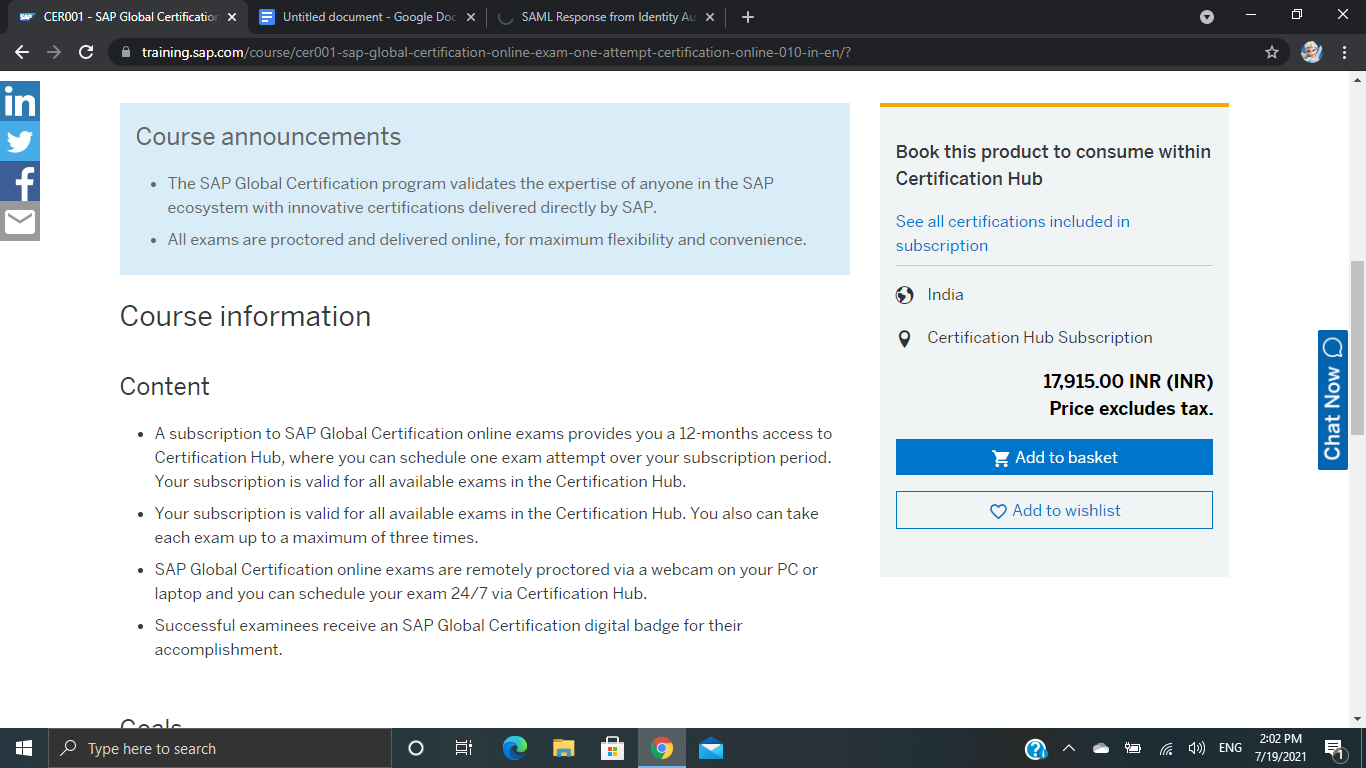Screen dimensions: 1366x768
Task: Go forward in browser history
Action: (x=54, y=52)
